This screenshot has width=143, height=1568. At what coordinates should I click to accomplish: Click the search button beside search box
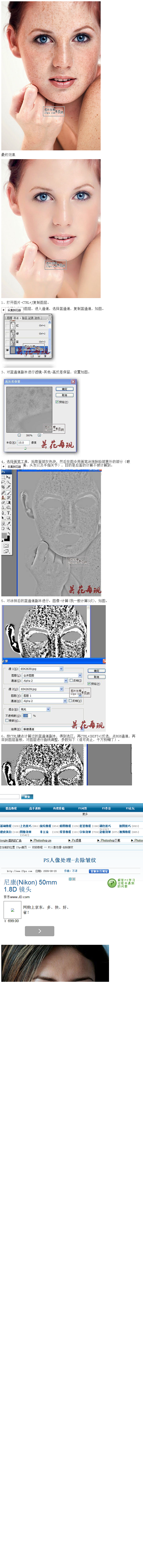click(27, 797)
